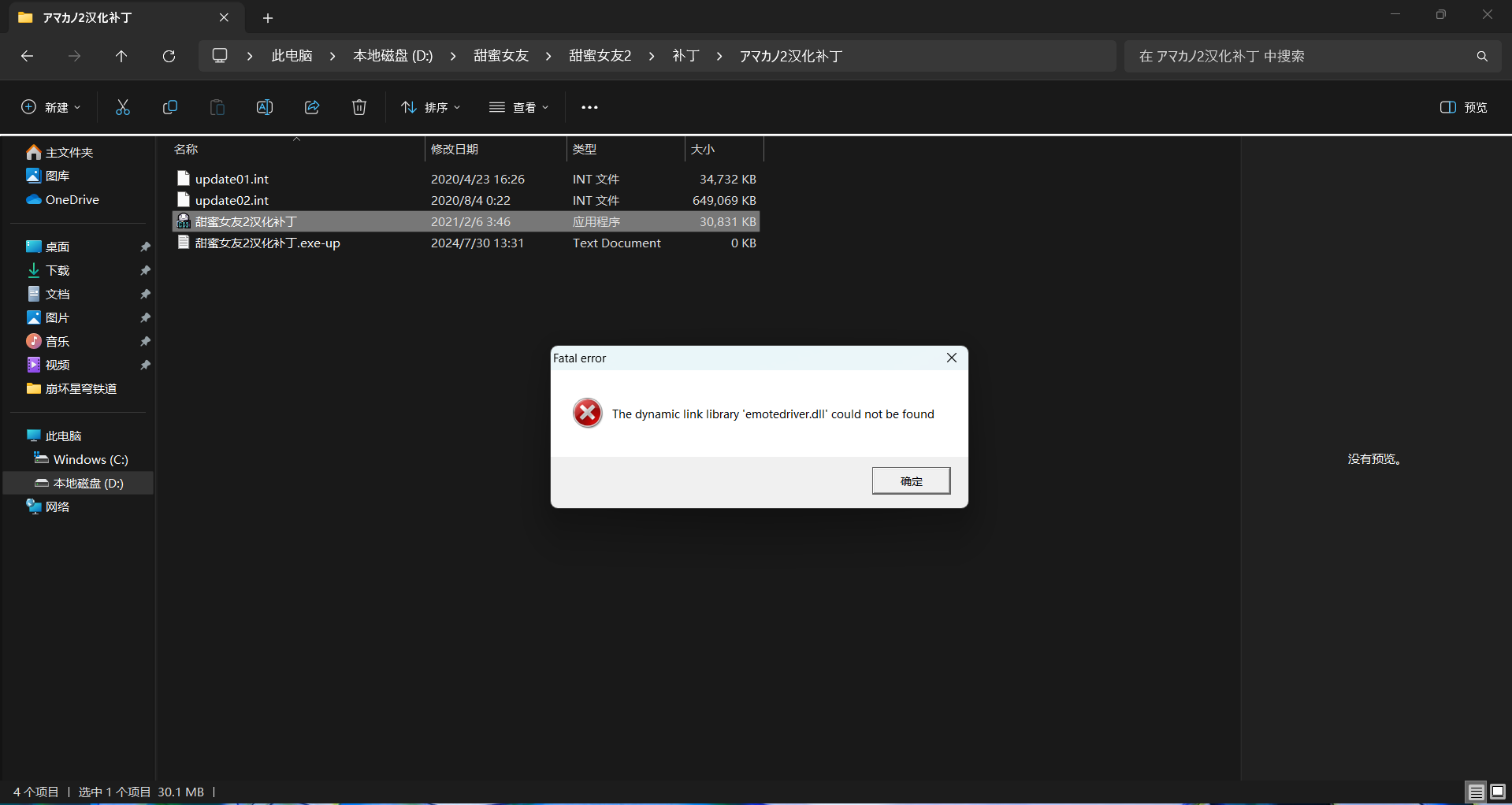Refresh the current folder

point(169,56)
